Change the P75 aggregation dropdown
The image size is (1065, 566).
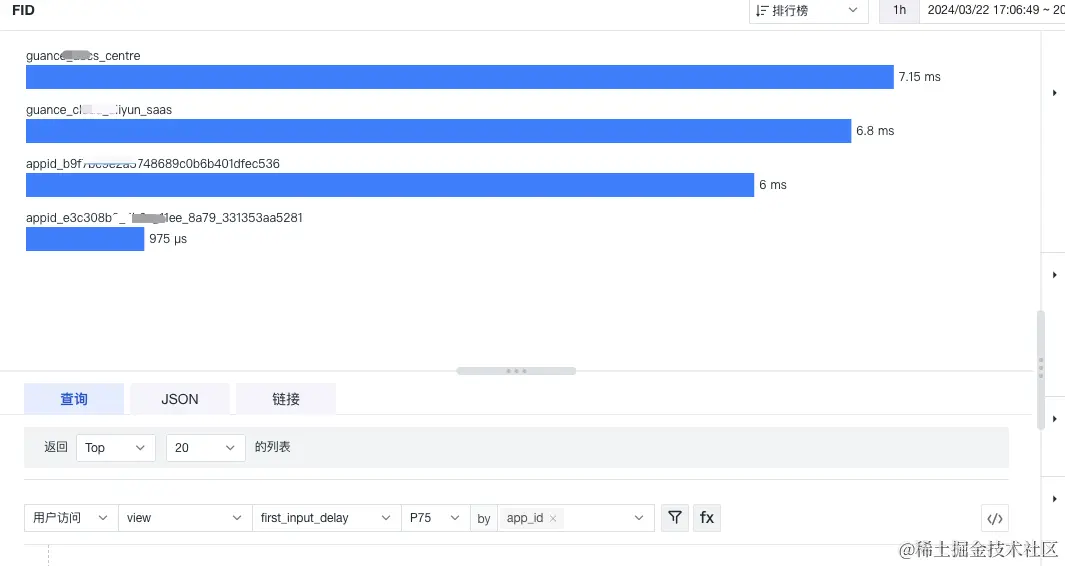tap(435, 518)
